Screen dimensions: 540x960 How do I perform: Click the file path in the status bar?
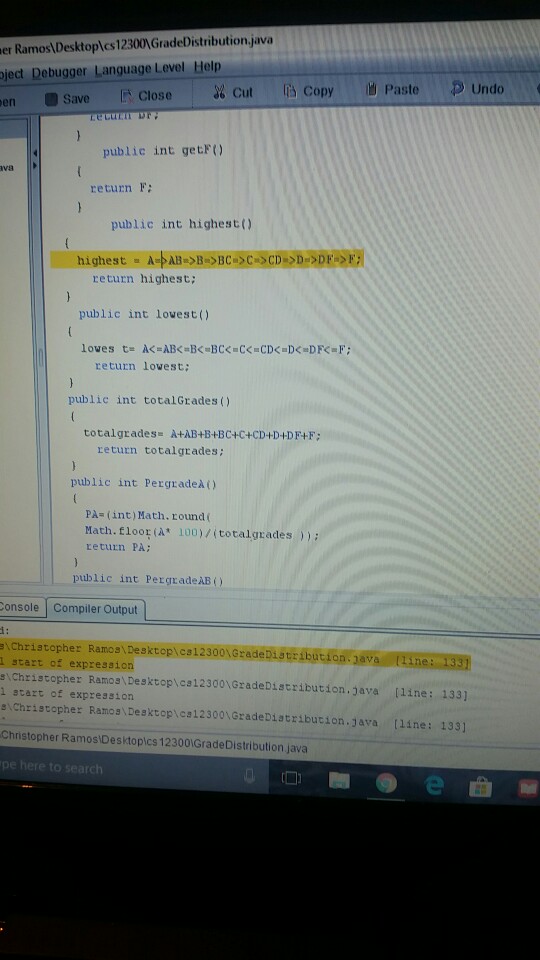(154, 742)
